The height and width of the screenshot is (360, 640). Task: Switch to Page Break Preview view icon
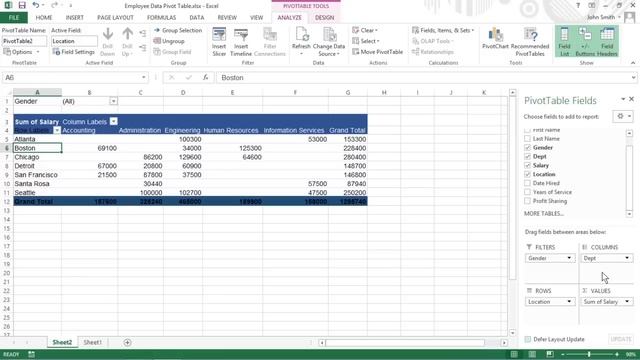[x=550, y=354]
